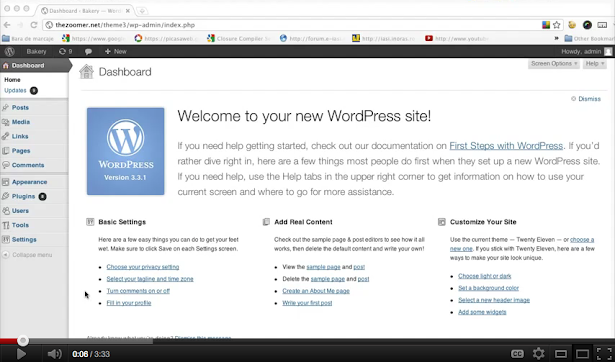Open the Appearance menu in sidebar
Screen dimensions: 615x362
tap(29, 182)
